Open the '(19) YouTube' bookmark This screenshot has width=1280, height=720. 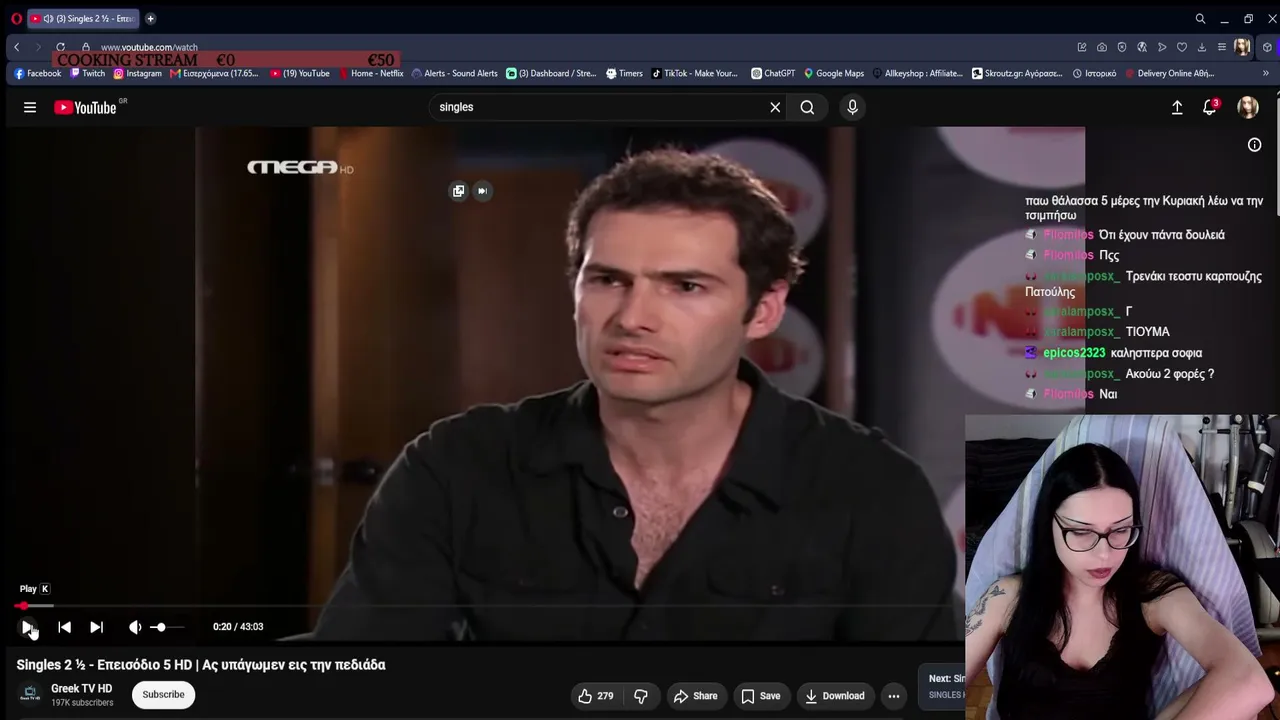tap(300, 73)
